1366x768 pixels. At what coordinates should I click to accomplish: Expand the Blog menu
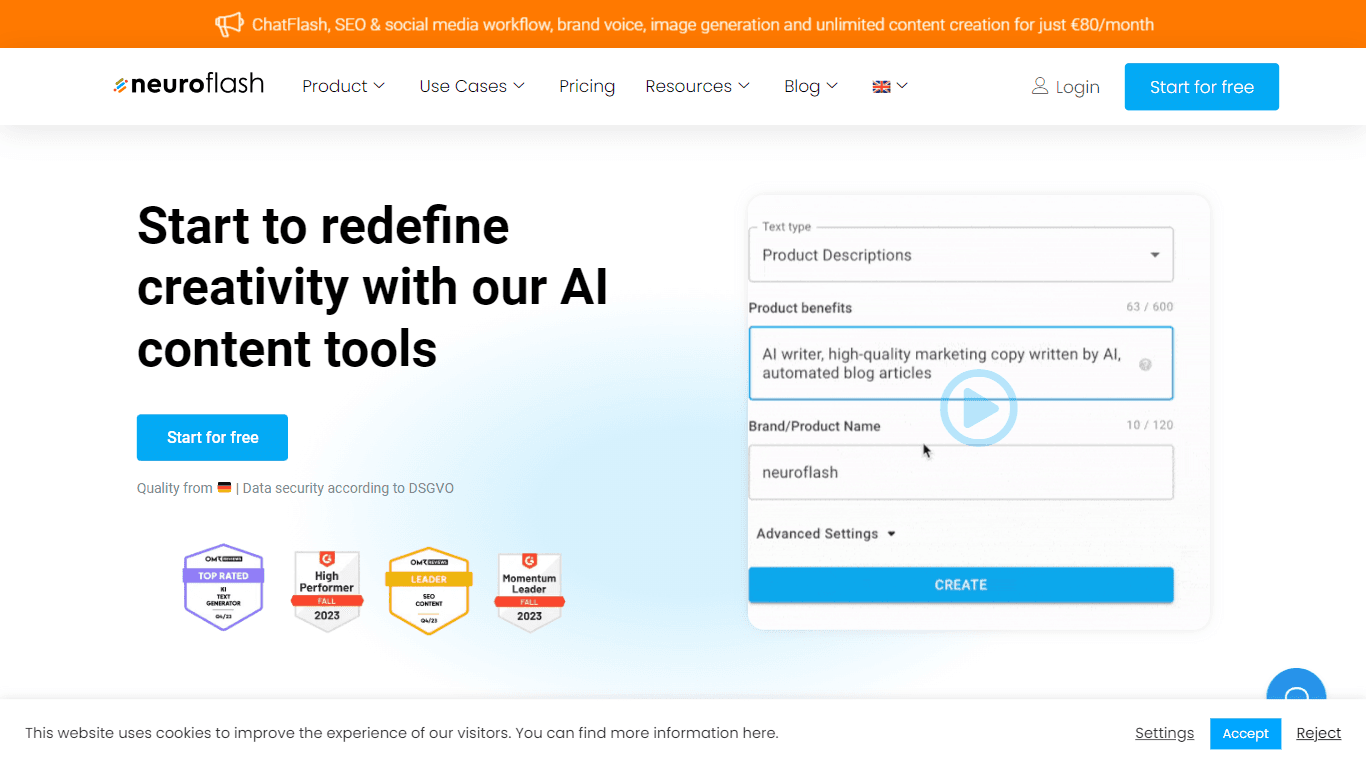[x=811, y=86]
